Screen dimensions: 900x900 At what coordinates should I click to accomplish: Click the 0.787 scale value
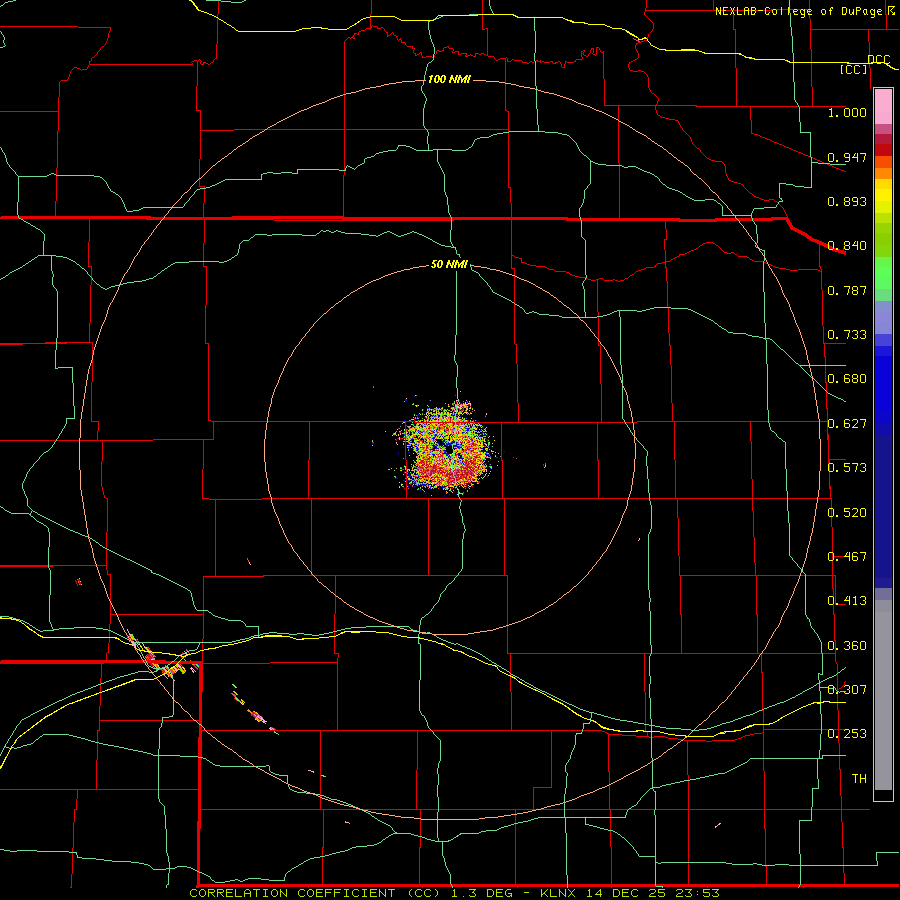tap(847, 290)
